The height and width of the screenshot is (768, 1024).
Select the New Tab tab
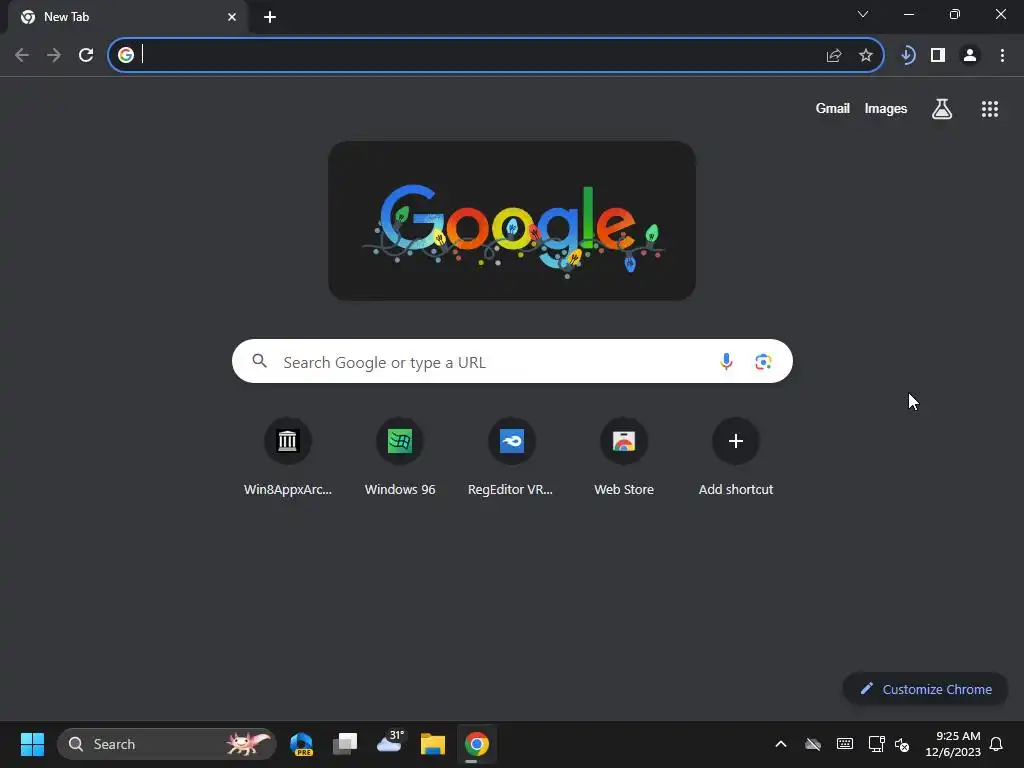click(x=128, y=17)
